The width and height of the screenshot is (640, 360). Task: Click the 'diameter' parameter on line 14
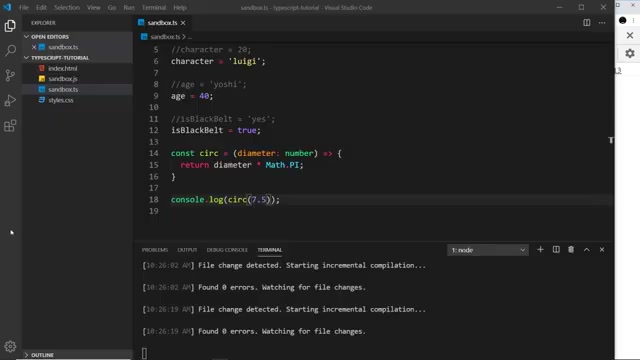(x=256, y=153)
